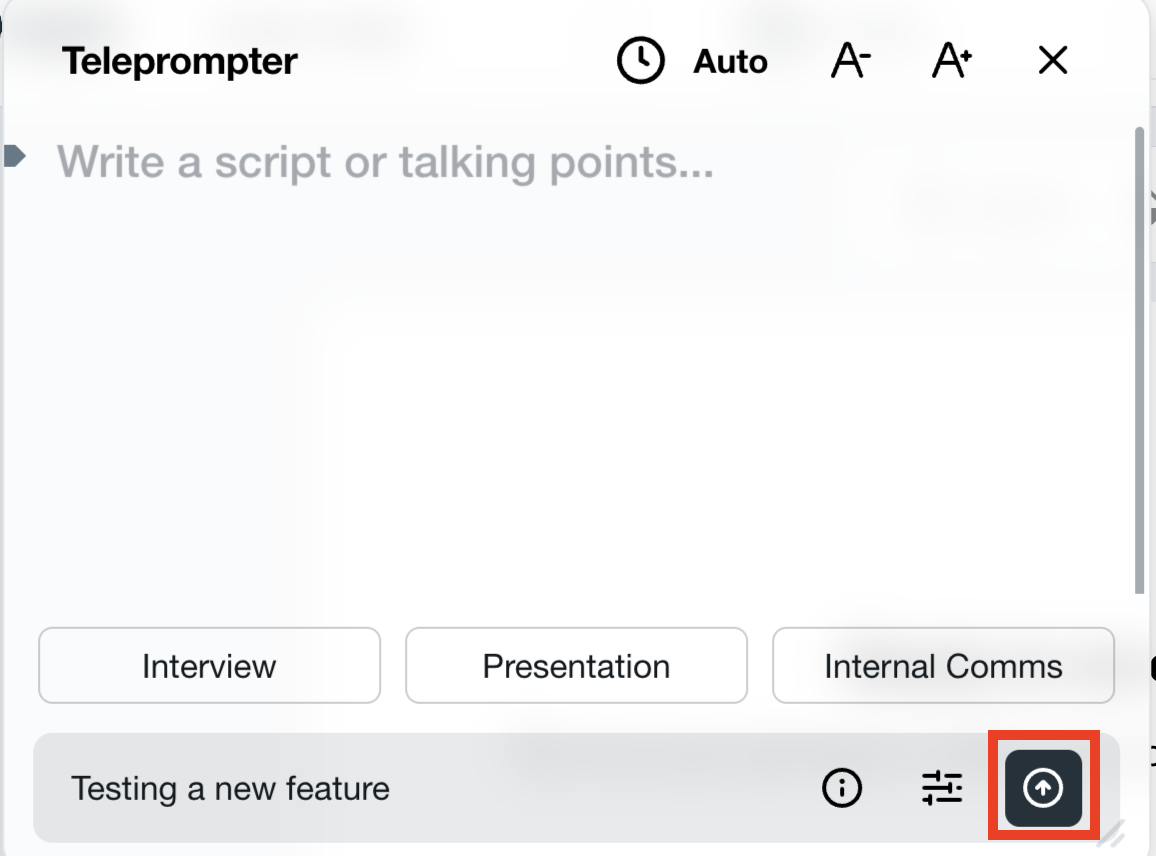Screen dimensions: 1156x856
Task: Click the script position marker arrow
Action: pyautogui.click(x=14, y=156)
